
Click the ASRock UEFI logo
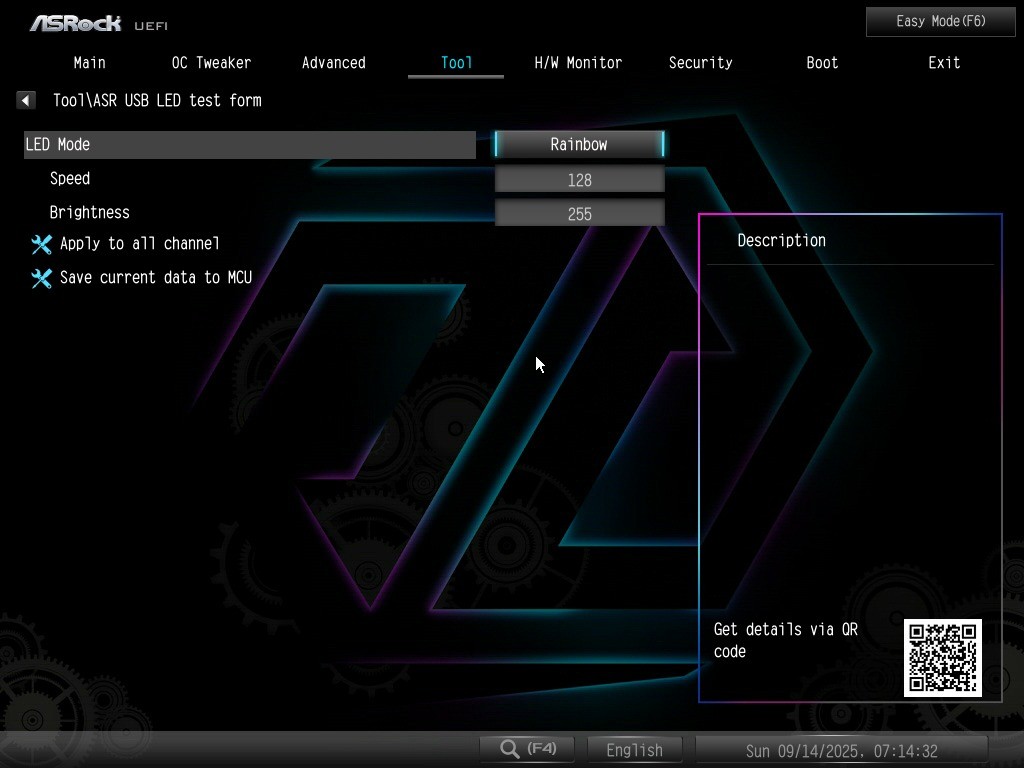(x=98, y=22)
